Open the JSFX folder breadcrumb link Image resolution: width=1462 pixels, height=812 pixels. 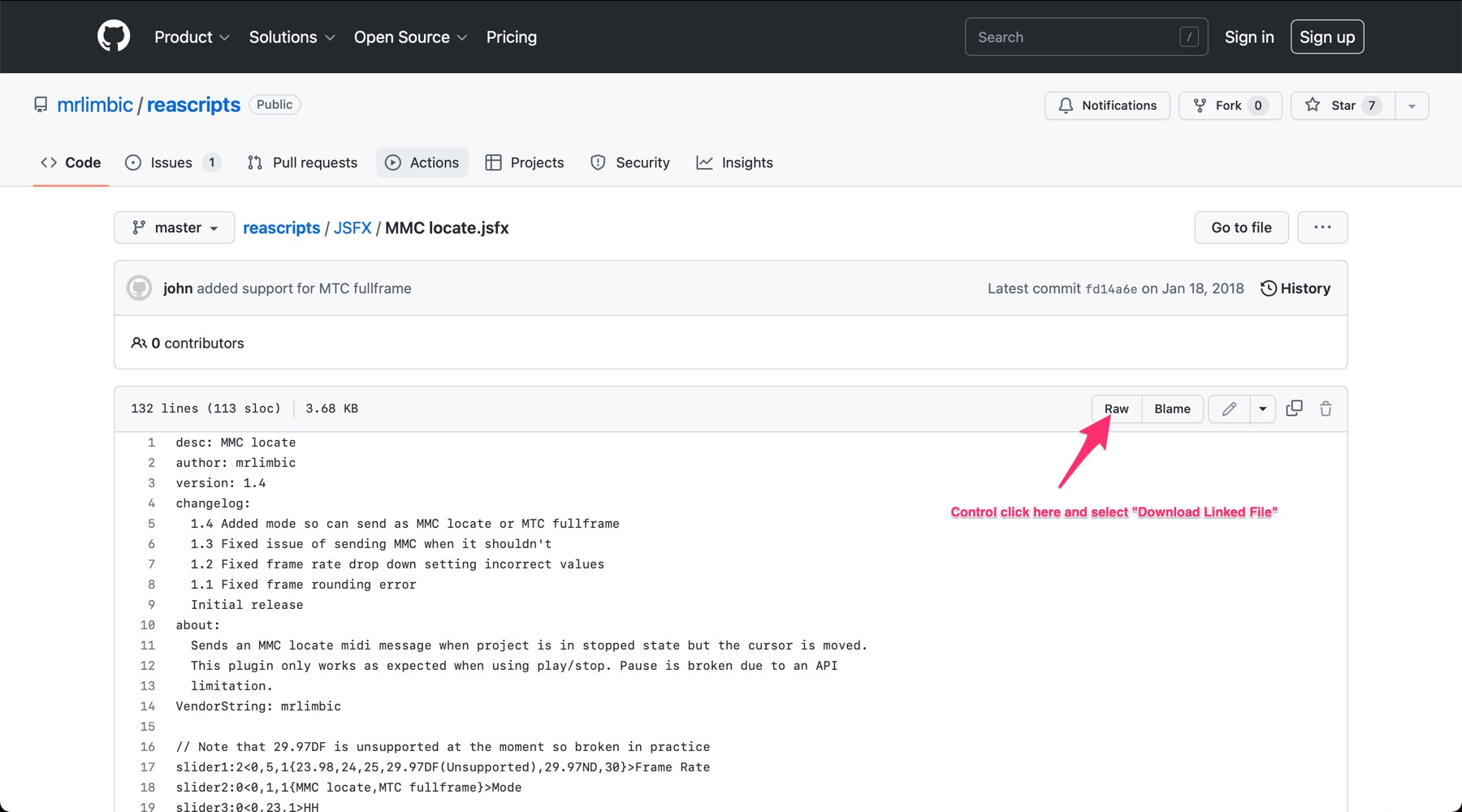point(353,228)
